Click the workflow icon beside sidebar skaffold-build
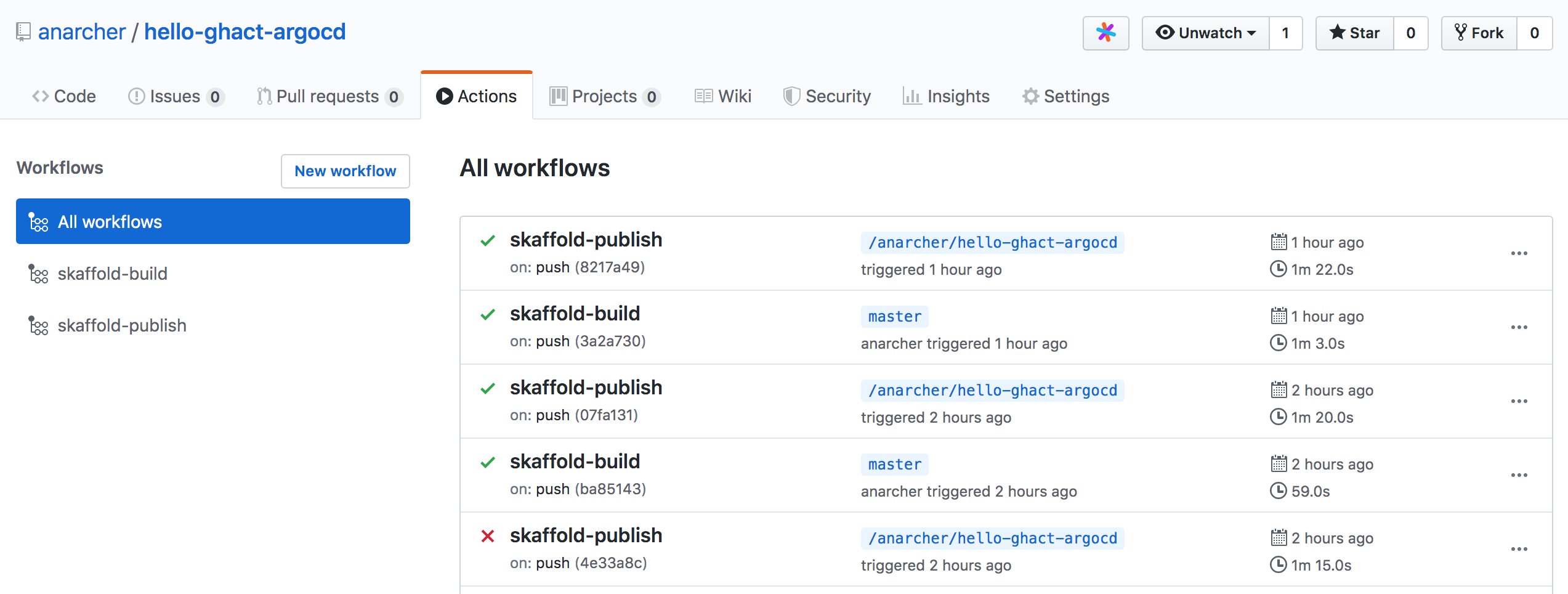This screenshot has width=1568, height=594. click(x=38, y=274)
